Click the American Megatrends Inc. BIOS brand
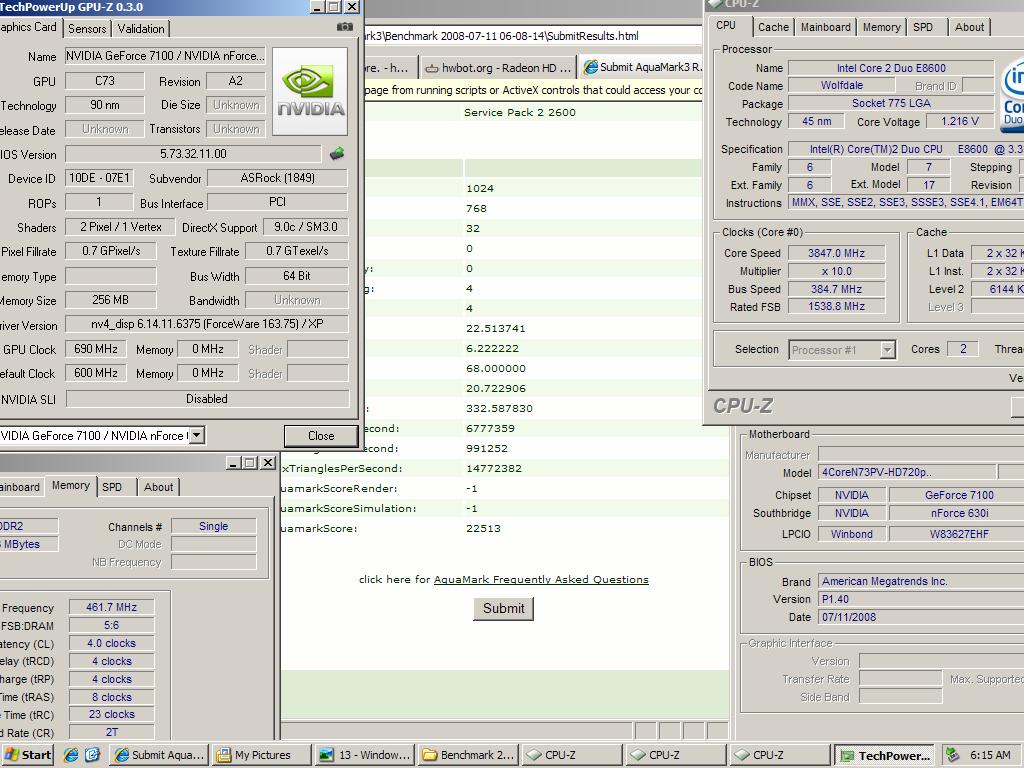Image resolution: width=1024 pixels, height=768 pixels. pyautogui.click(x=921, y=581)
